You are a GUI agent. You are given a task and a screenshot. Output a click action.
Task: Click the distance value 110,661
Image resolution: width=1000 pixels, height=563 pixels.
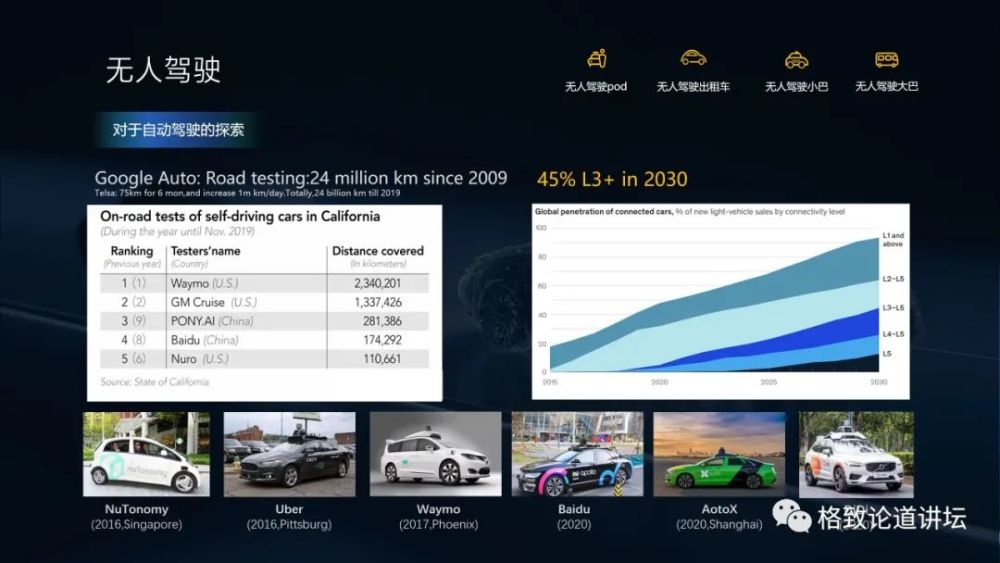click(x=383, y=359)
